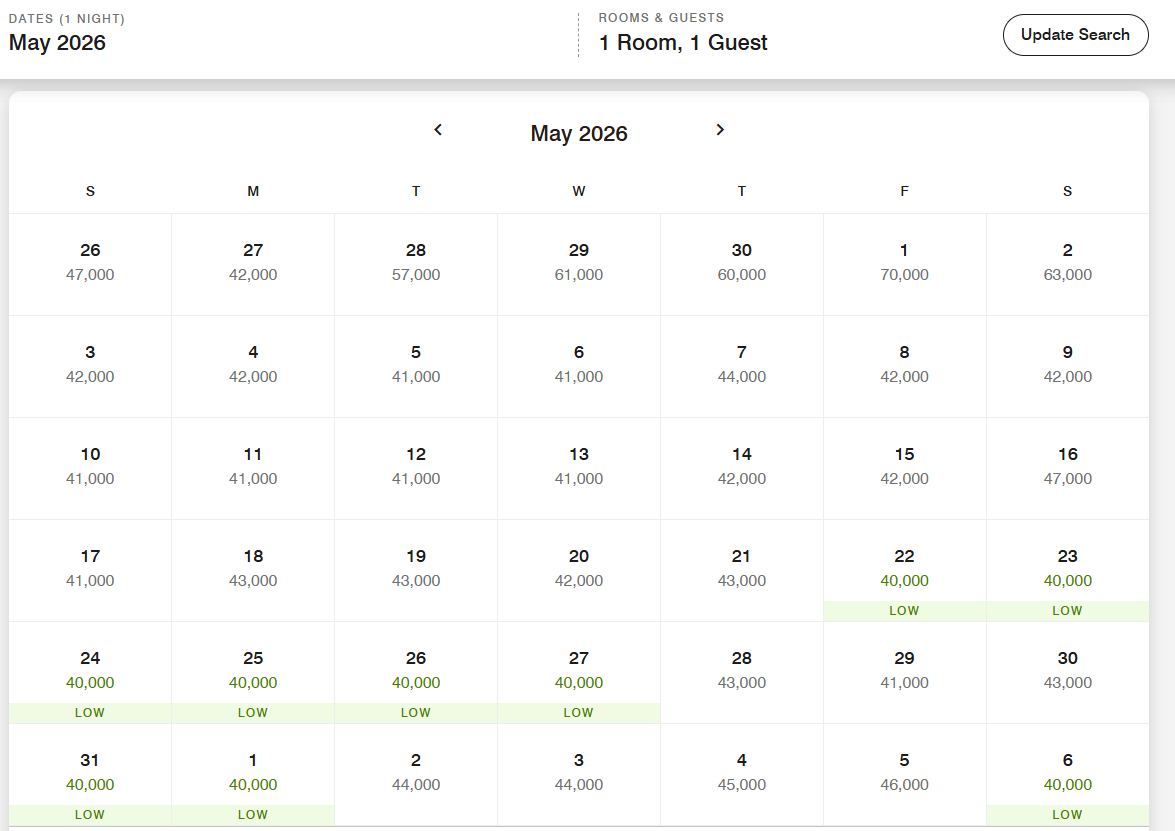The height and width of the screenshot is (831, 1175).
Task: Open the Rooms & Guests selector
Action: pos(682,33)
